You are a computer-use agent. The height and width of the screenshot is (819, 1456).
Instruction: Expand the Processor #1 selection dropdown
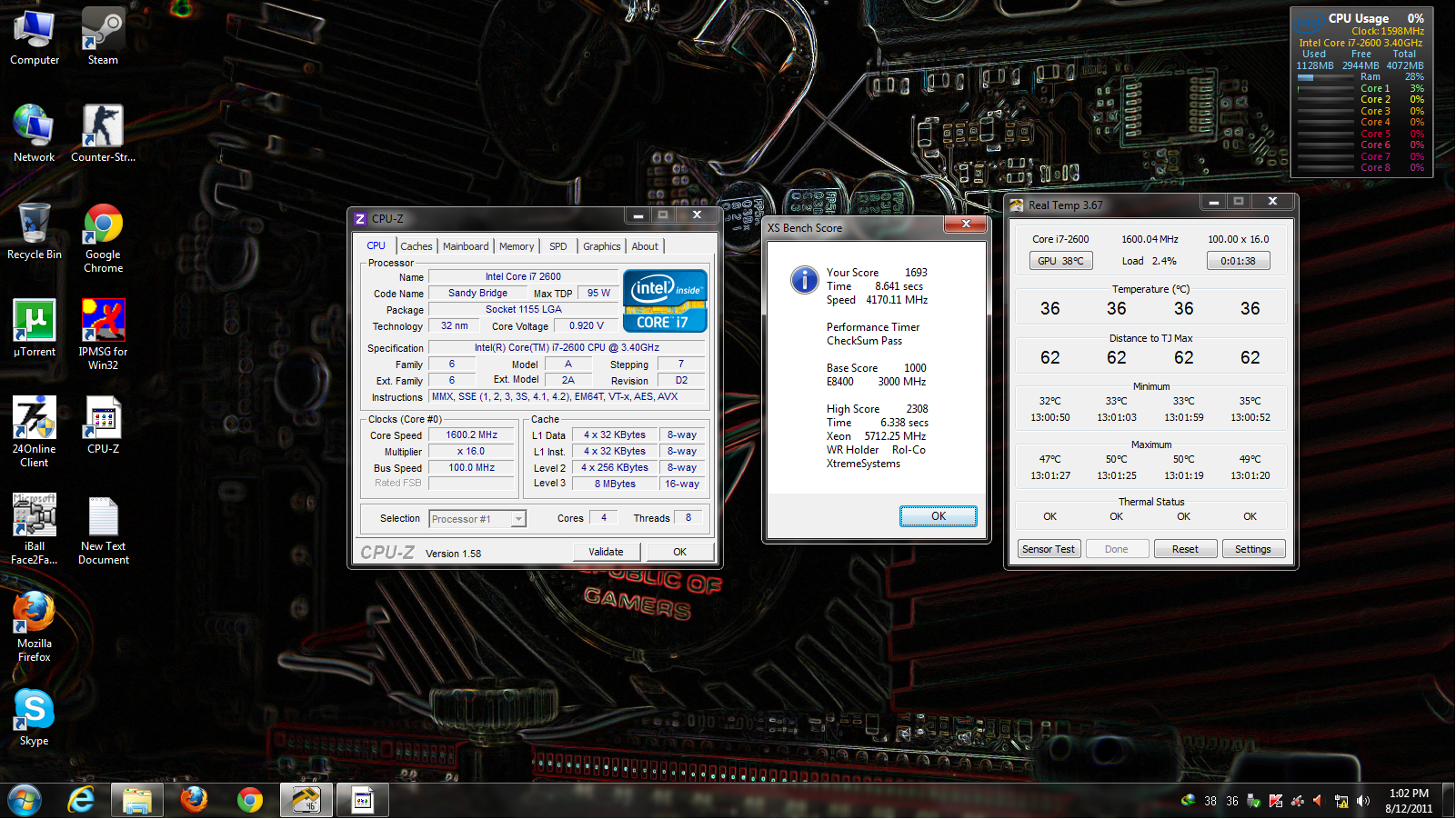point(518,519)
